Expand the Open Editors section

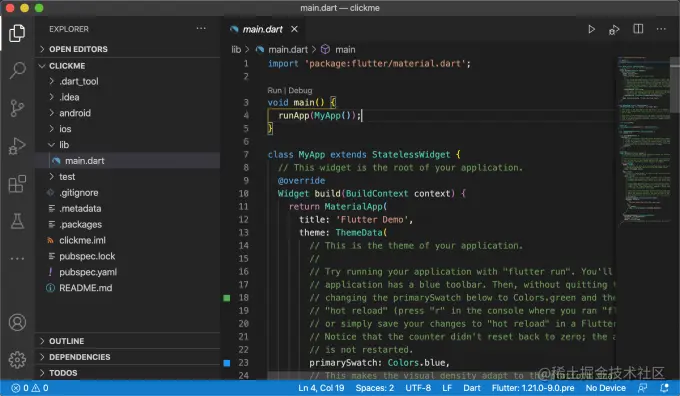pyautogui.click(x=128, y=49)
